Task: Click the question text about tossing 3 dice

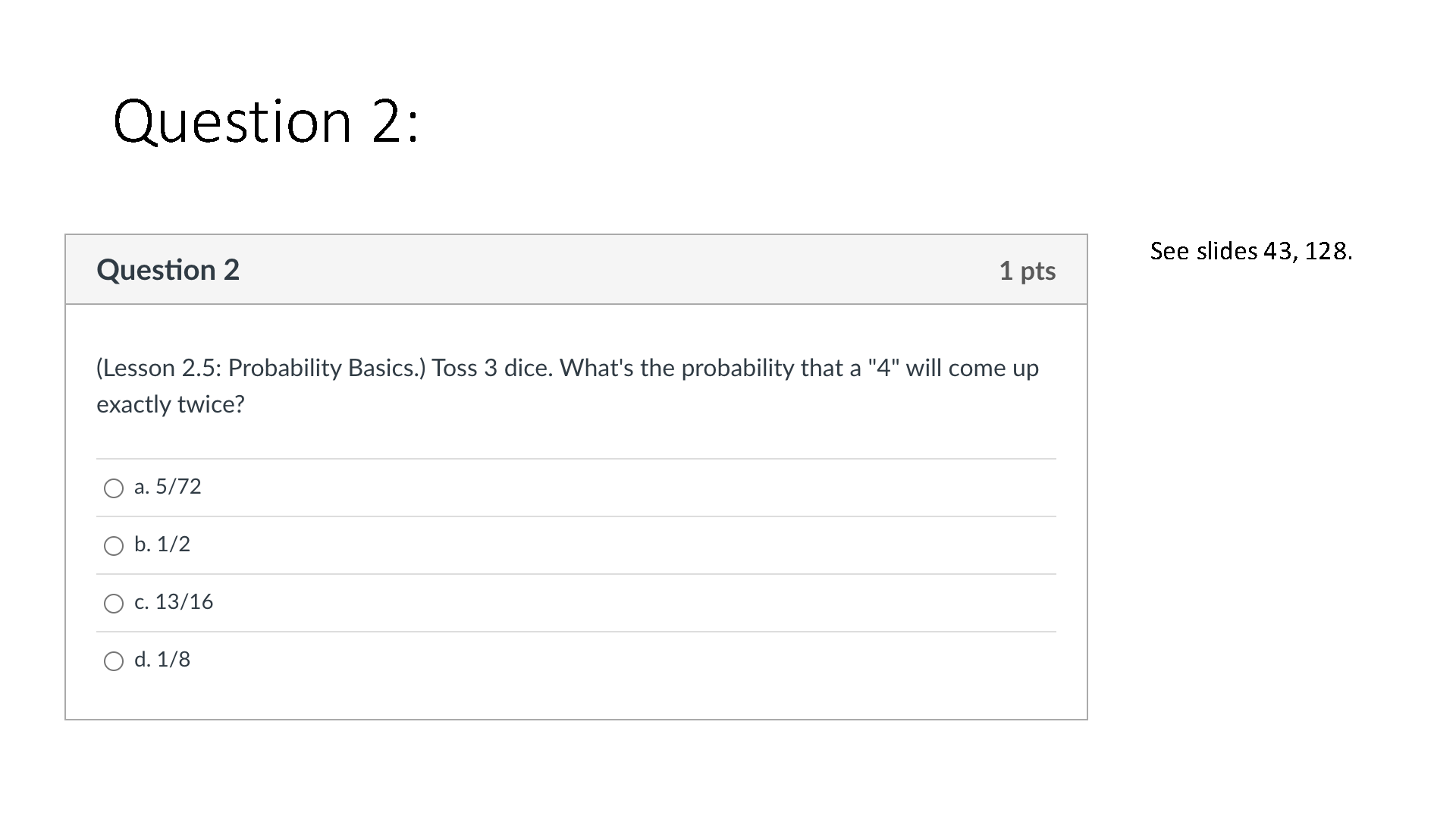Action: tap(567, 386)
